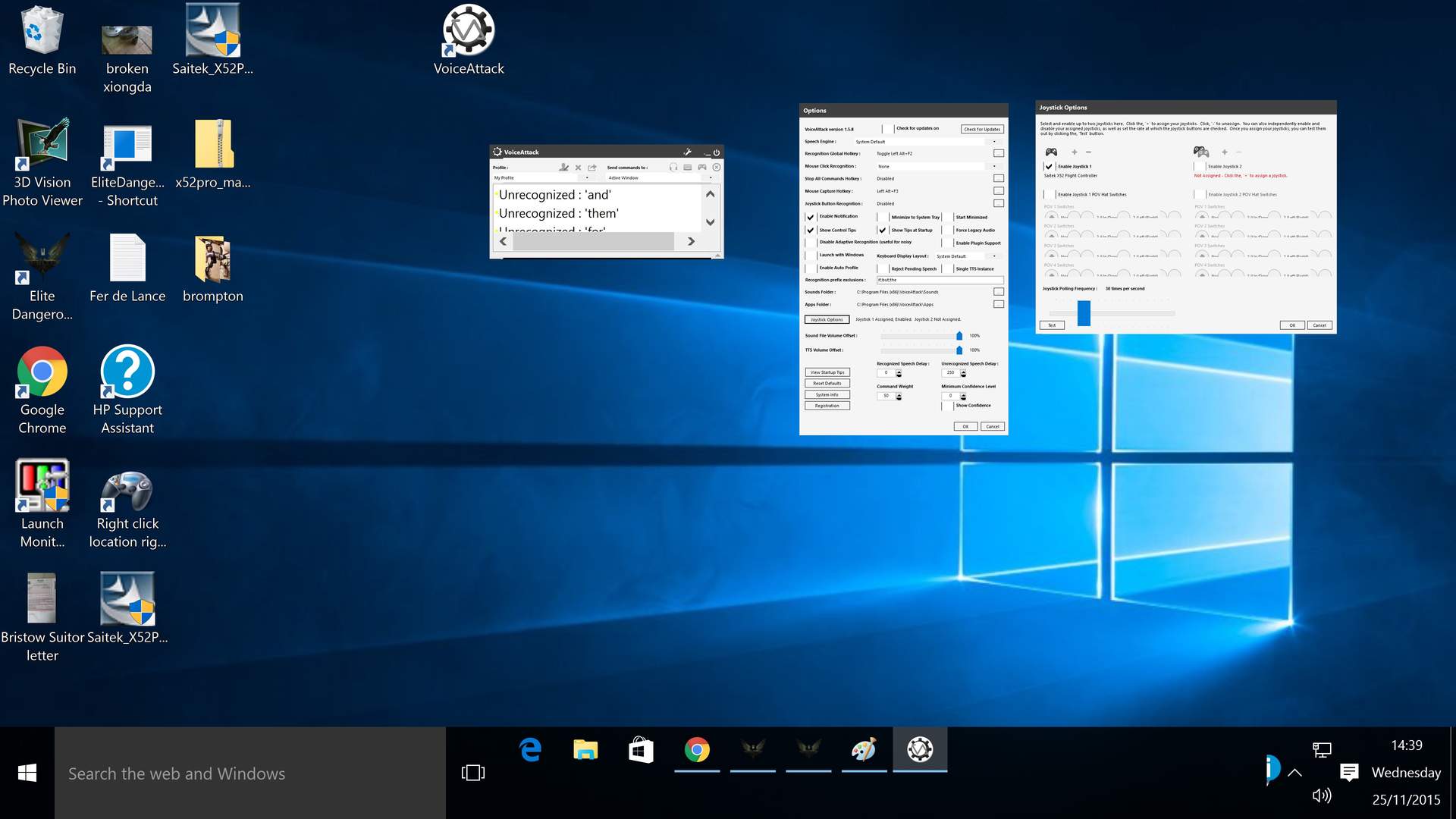Check the Enable Joystick 2 checkbox

pos(1199,166)
